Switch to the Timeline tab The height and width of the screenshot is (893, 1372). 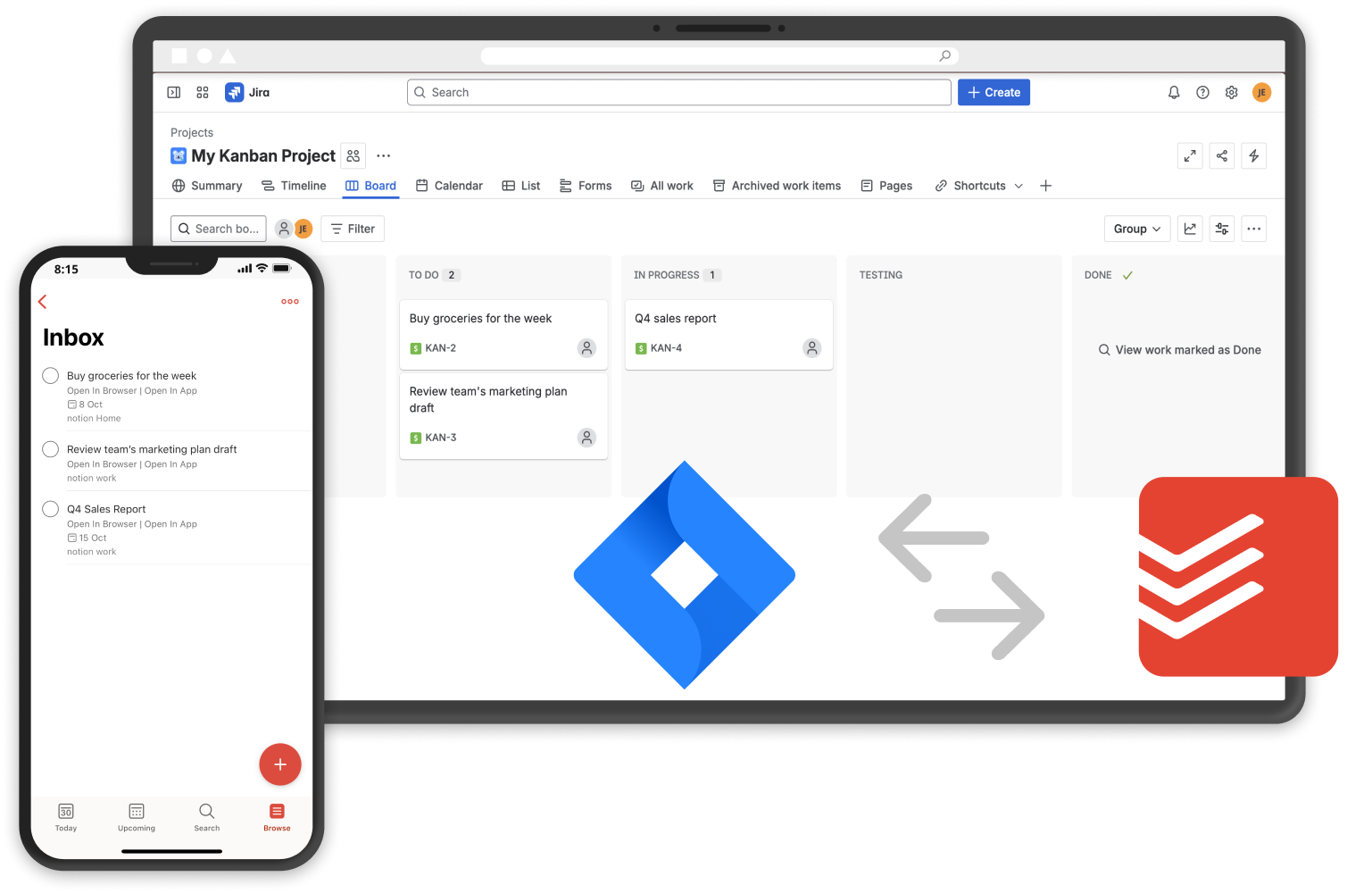pyautogui.click(x=294, y=186)
